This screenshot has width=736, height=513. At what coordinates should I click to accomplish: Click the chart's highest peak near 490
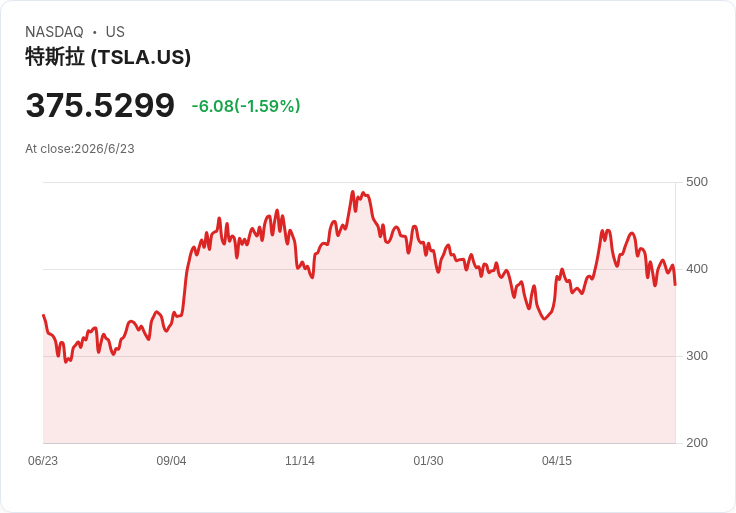353,191
